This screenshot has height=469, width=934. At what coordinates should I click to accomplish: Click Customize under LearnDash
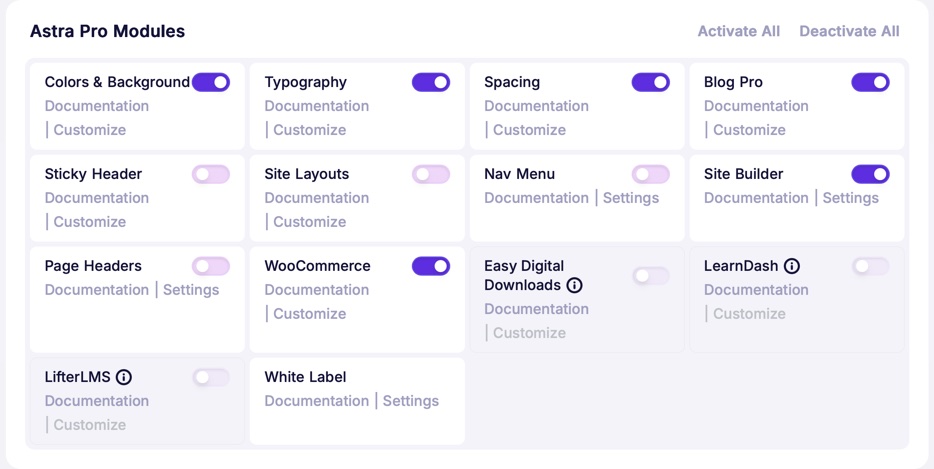(749, 313)
